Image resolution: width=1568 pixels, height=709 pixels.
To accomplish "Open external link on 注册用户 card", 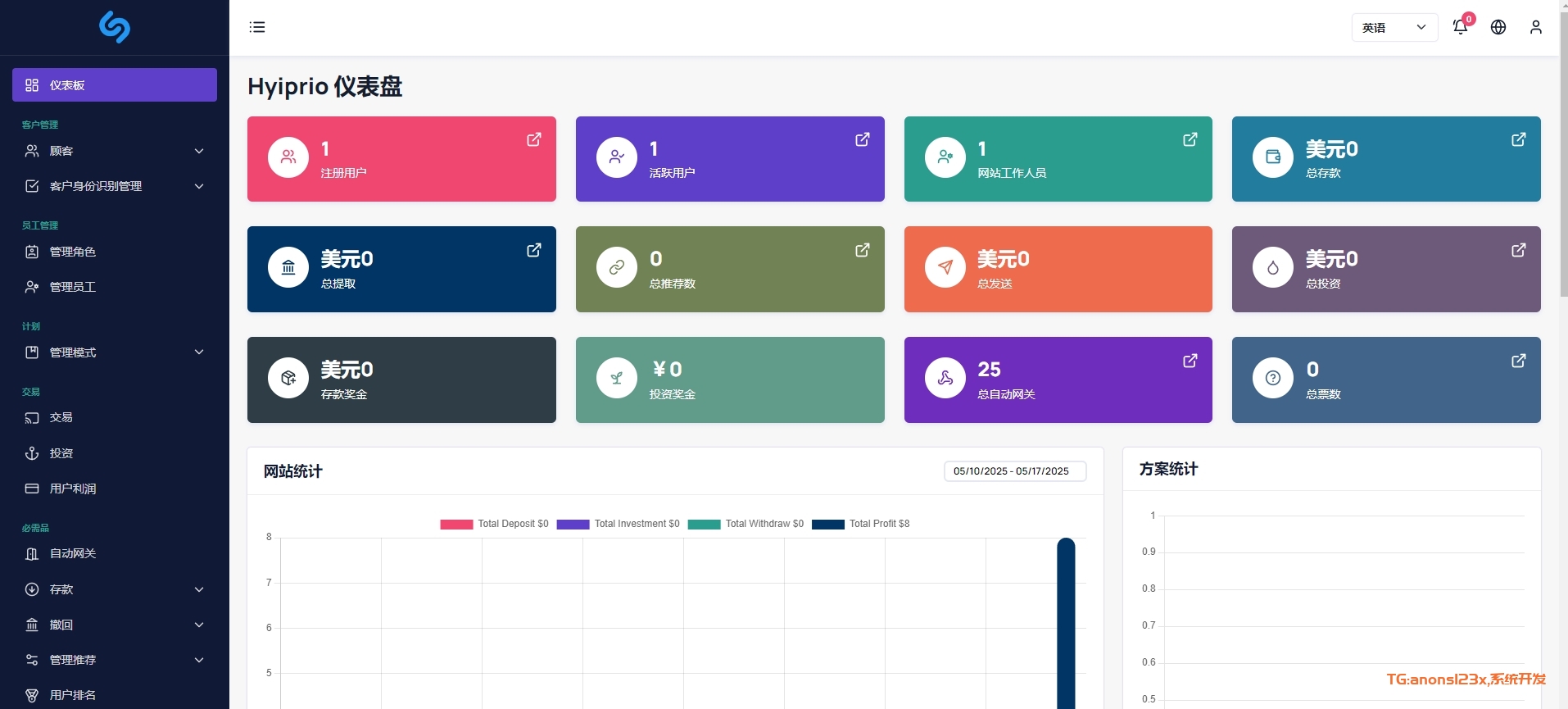I will click(534, 139).
